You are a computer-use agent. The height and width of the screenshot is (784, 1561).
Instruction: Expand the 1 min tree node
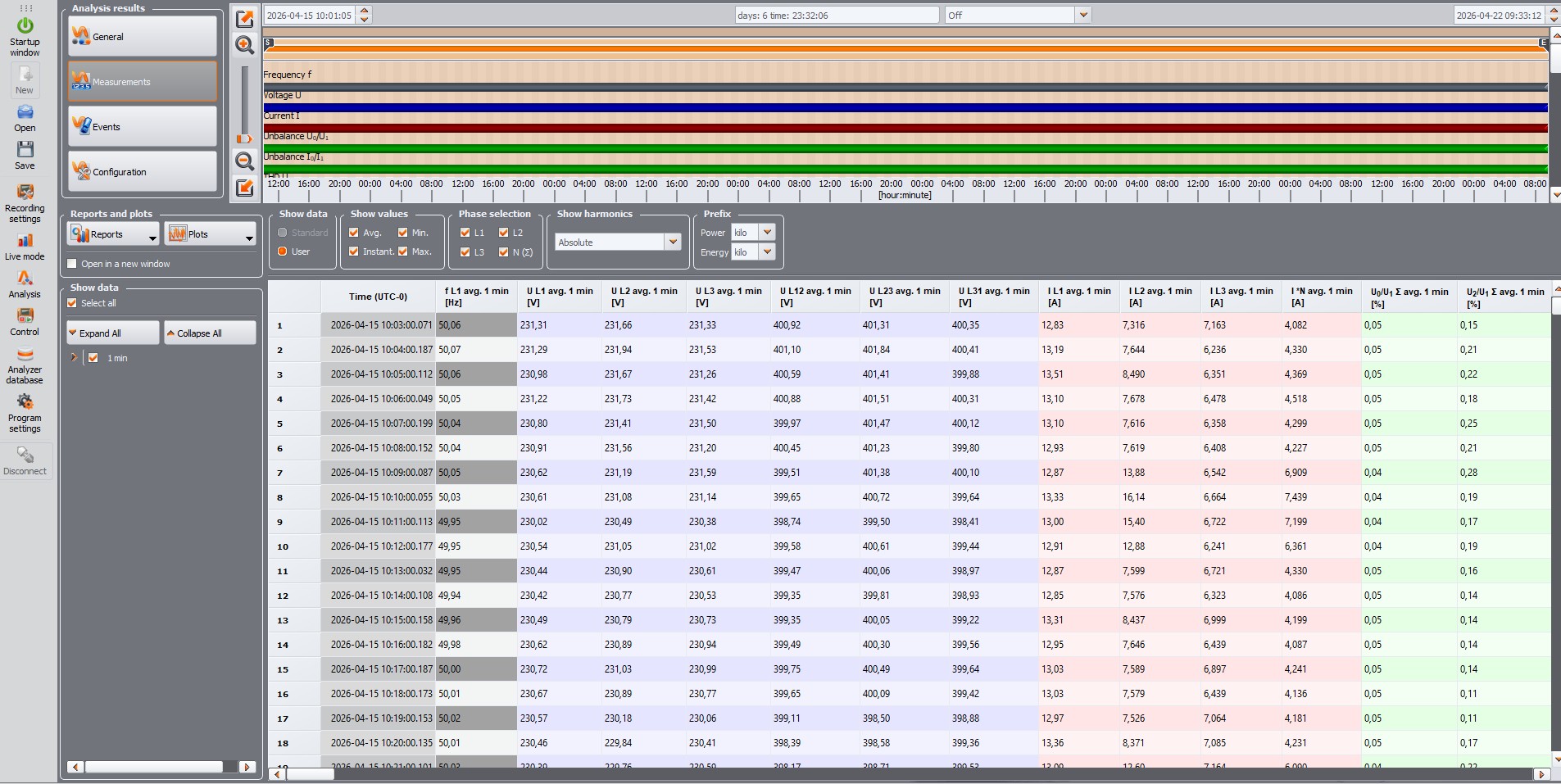pos(74,358)
